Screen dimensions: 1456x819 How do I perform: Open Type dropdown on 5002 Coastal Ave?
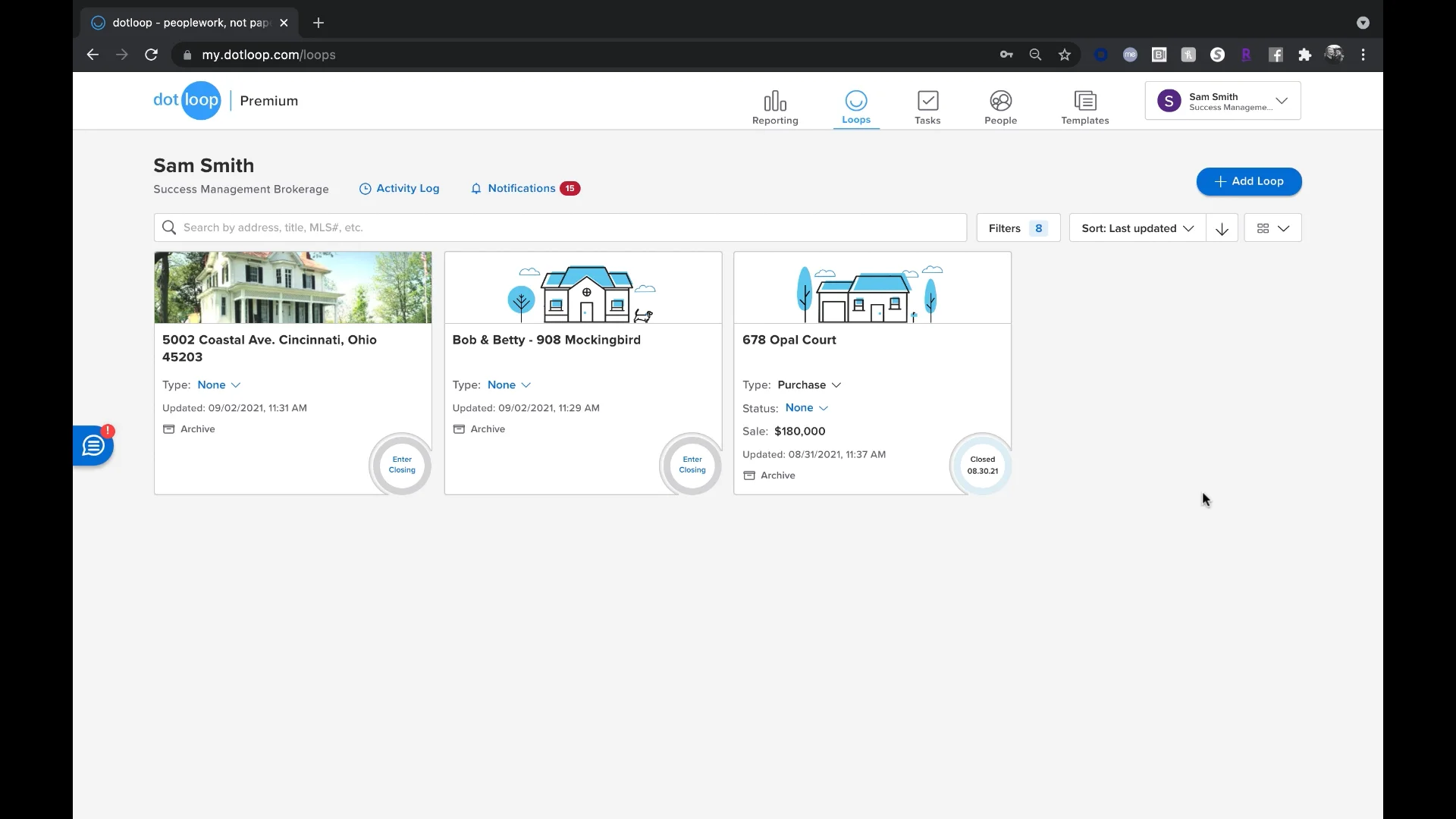click(218, 385)
